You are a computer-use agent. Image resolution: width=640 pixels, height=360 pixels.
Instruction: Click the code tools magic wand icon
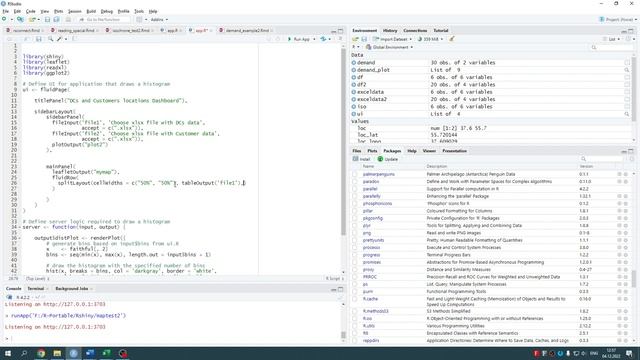[x=60, y=39]
